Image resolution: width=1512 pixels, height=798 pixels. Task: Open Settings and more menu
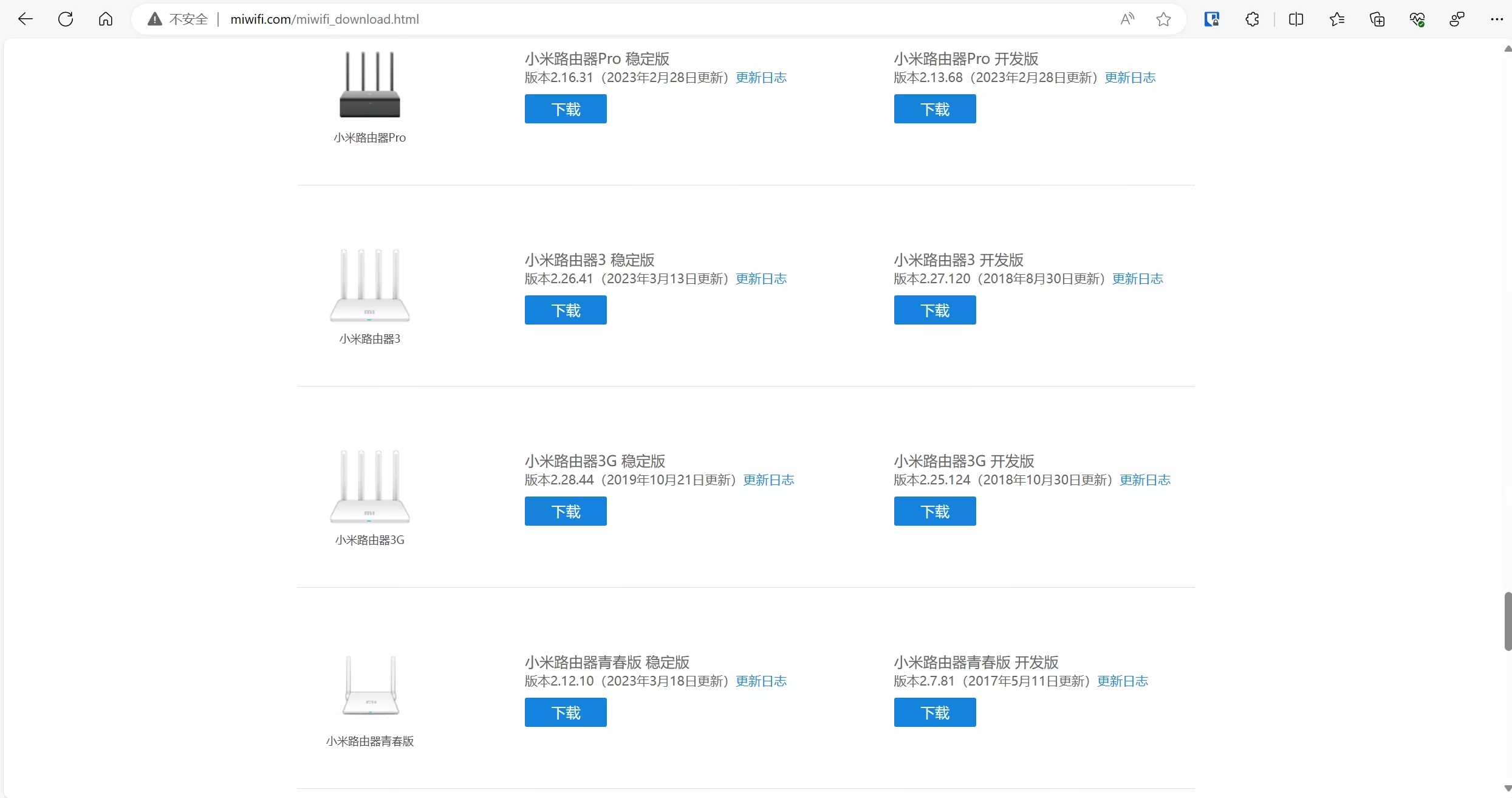tap(1496, 19)
